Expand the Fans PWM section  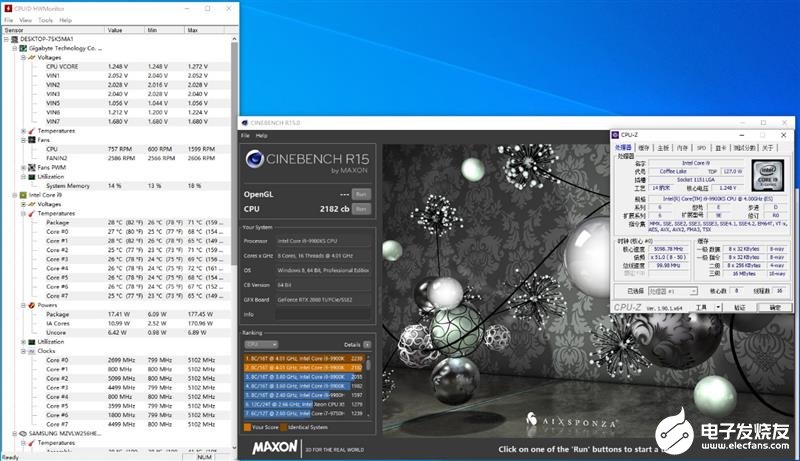(x=23, y=167)
